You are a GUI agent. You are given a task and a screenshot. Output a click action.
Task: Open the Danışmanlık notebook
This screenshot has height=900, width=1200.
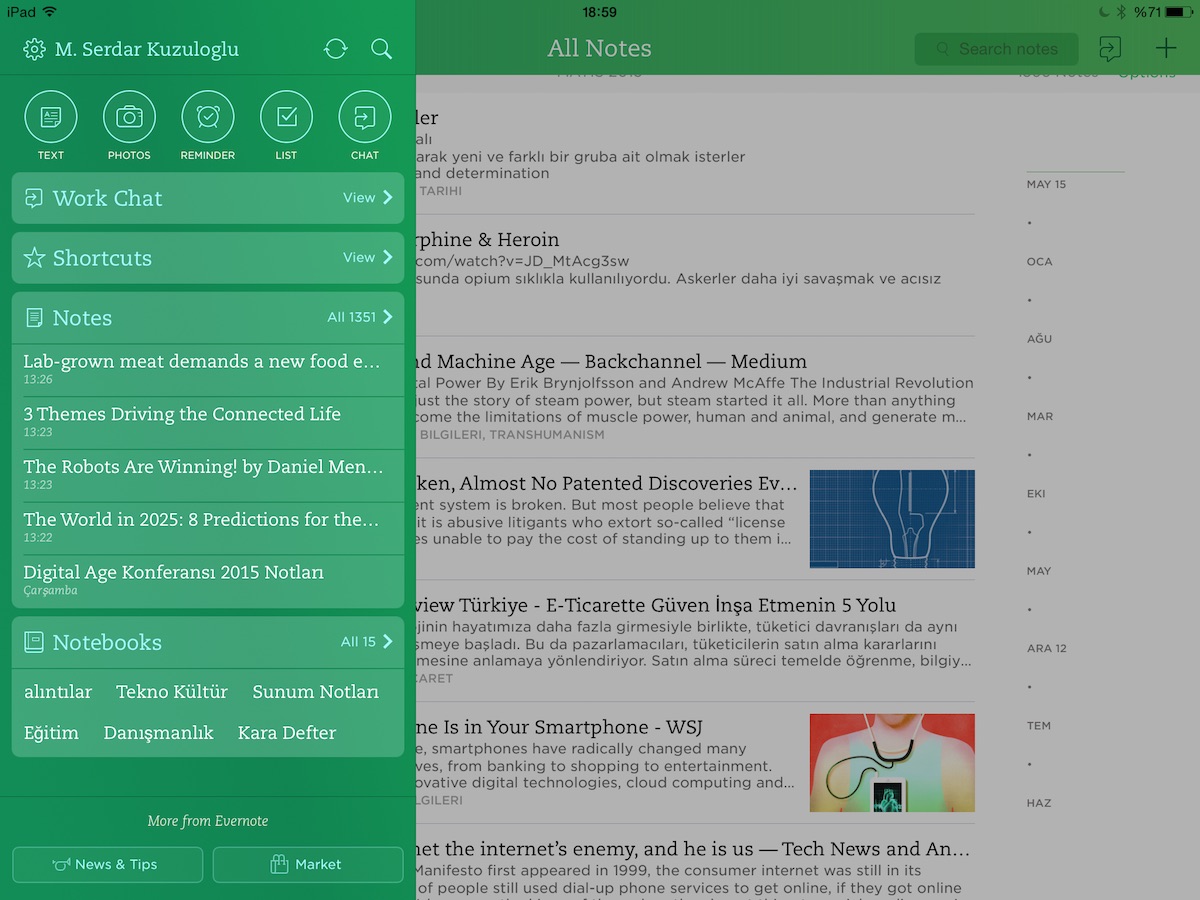click(x=159, y=733)
